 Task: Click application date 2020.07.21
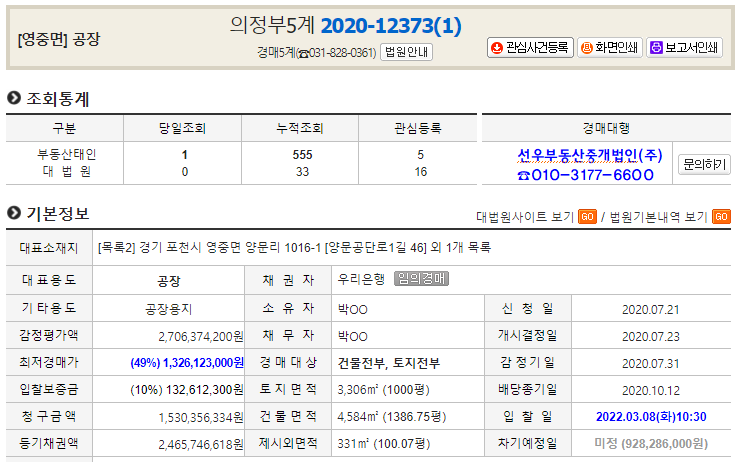click(650, 310)
